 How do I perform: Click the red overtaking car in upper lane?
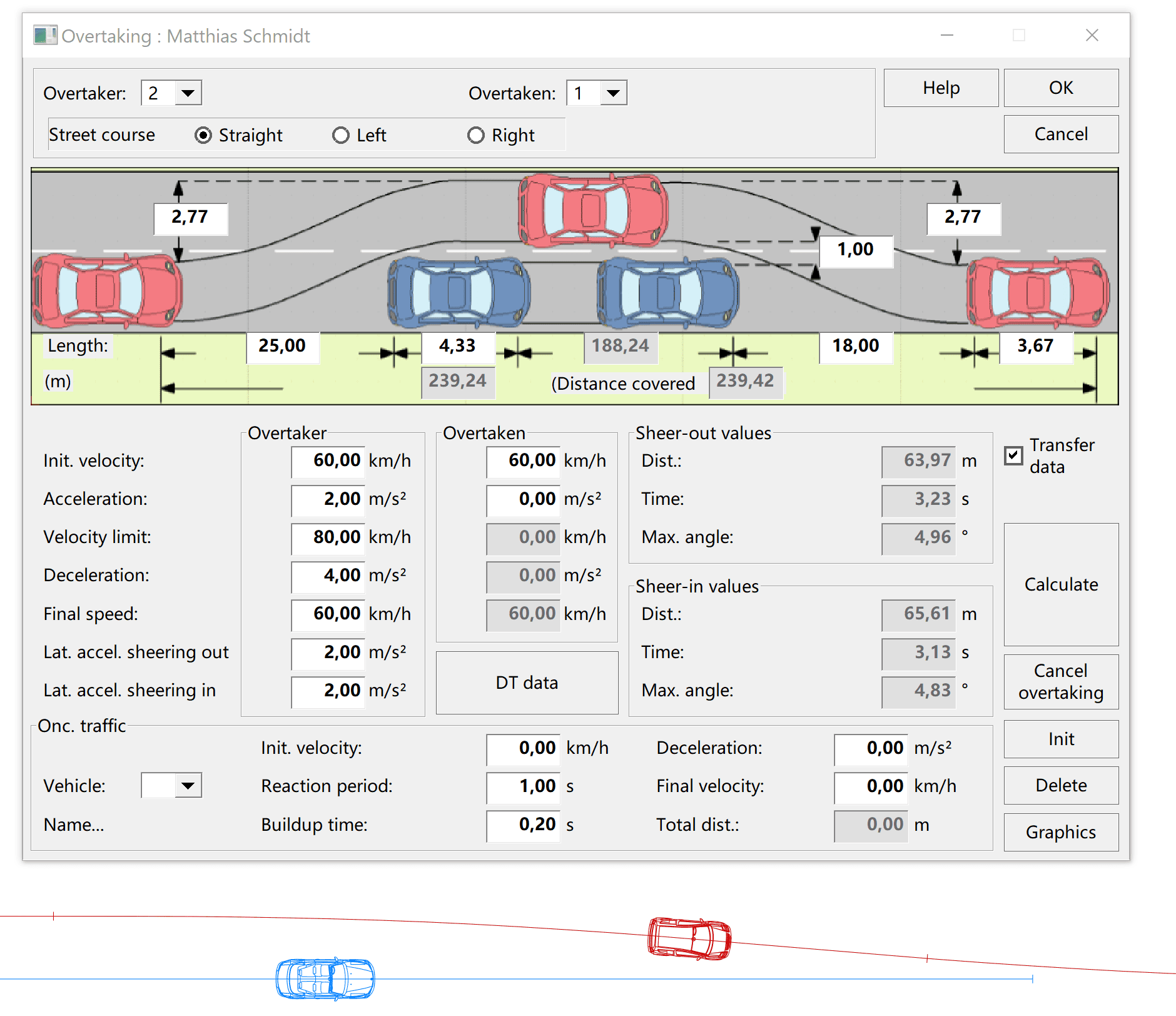click(592, 210)
